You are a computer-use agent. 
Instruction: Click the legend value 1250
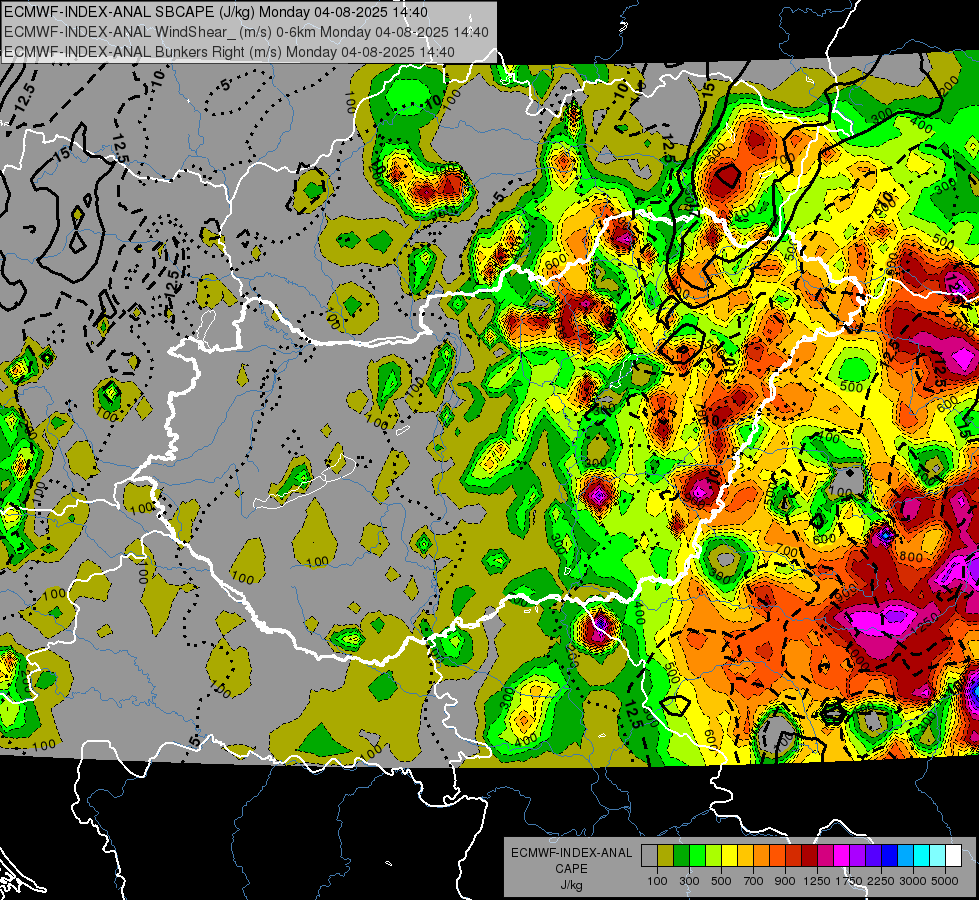817,881
